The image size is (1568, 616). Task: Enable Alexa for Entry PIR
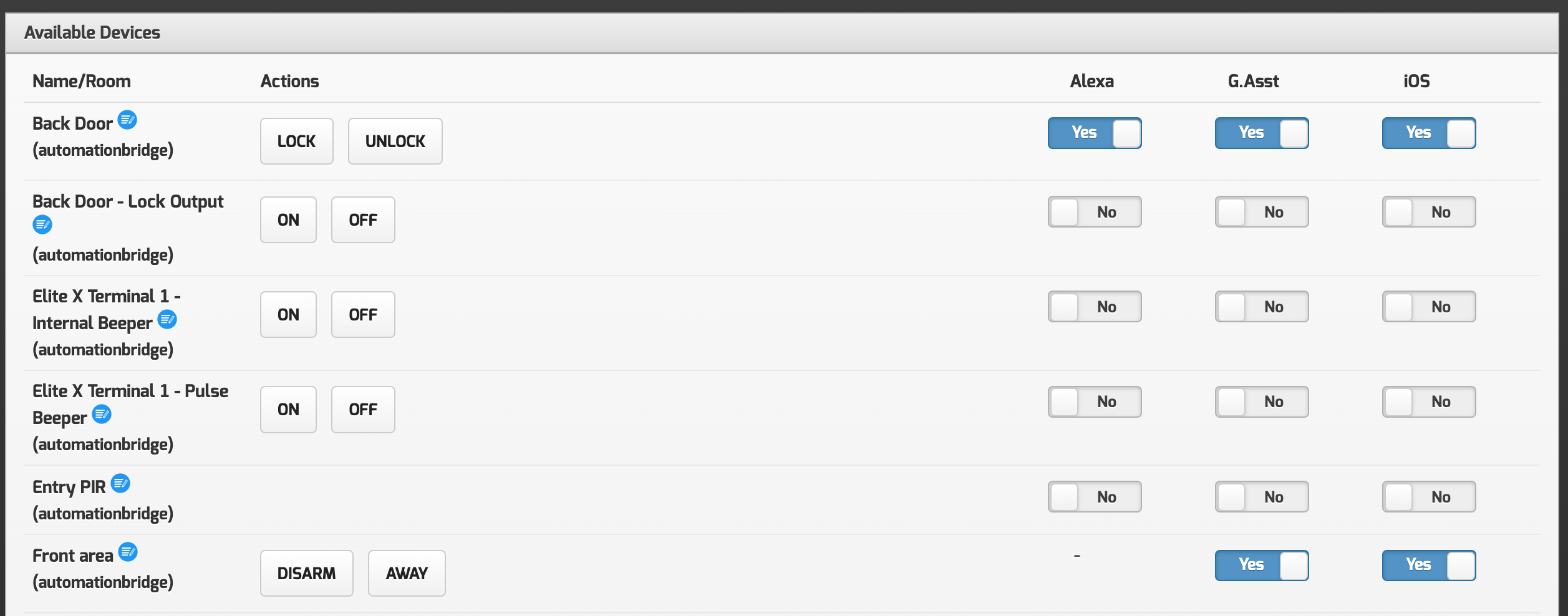[x=1095, y=497]
